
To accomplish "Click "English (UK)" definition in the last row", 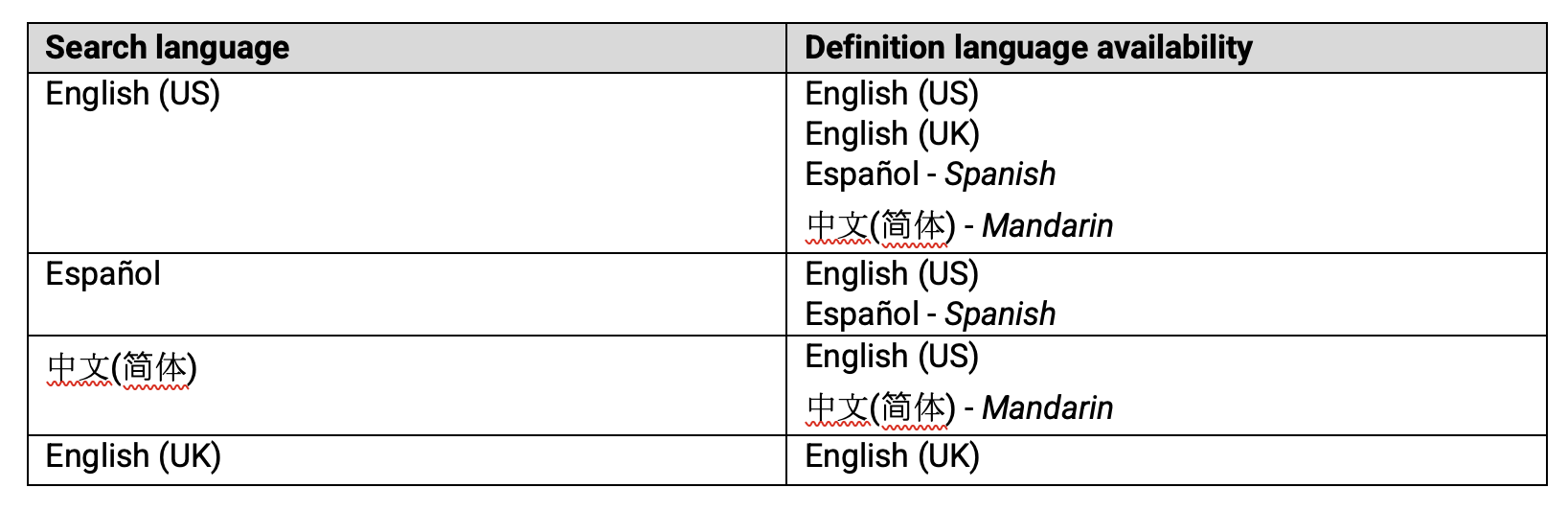I will click(x=892, y=456).
